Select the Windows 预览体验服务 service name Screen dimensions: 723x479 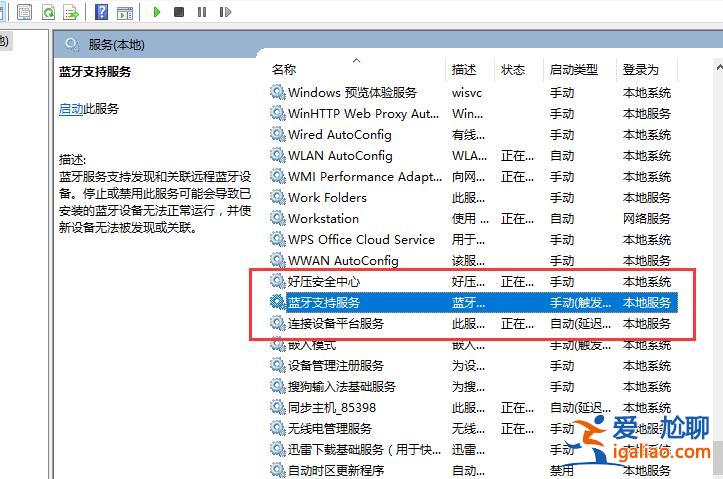[x=352, y=93]
